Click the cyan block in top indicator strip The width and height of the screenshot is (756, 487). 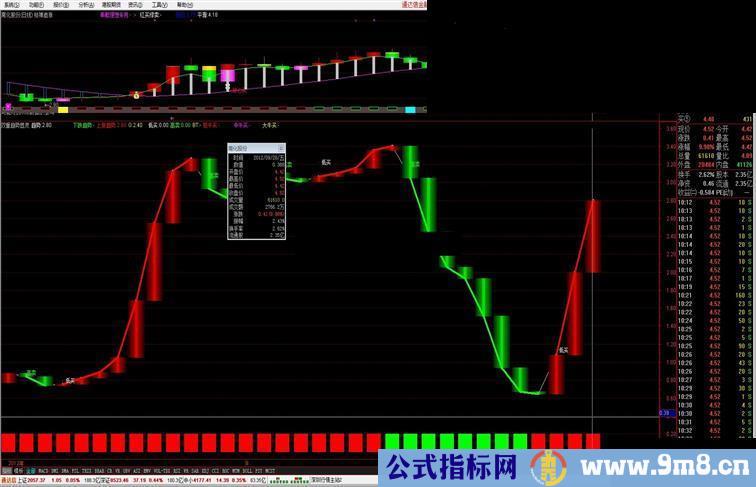click(410, 109)
